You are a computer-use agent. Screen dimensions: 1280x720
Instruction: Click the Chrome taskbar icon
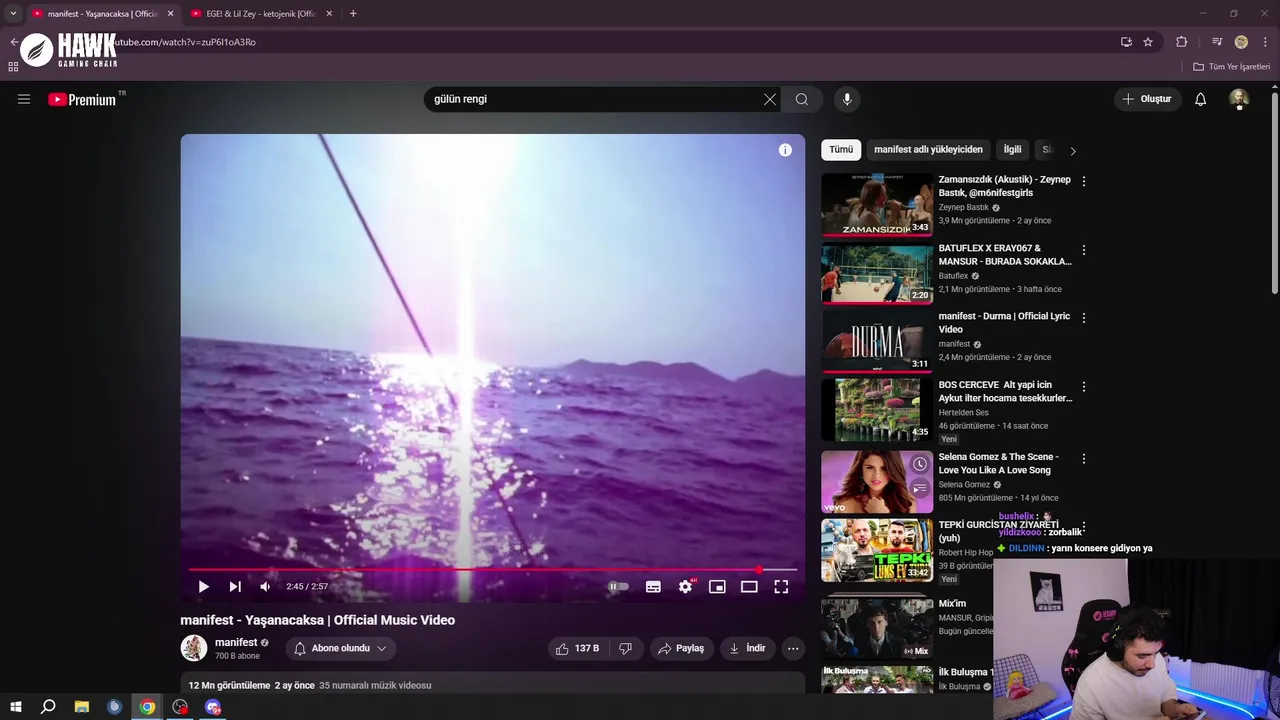click(147, 707)
